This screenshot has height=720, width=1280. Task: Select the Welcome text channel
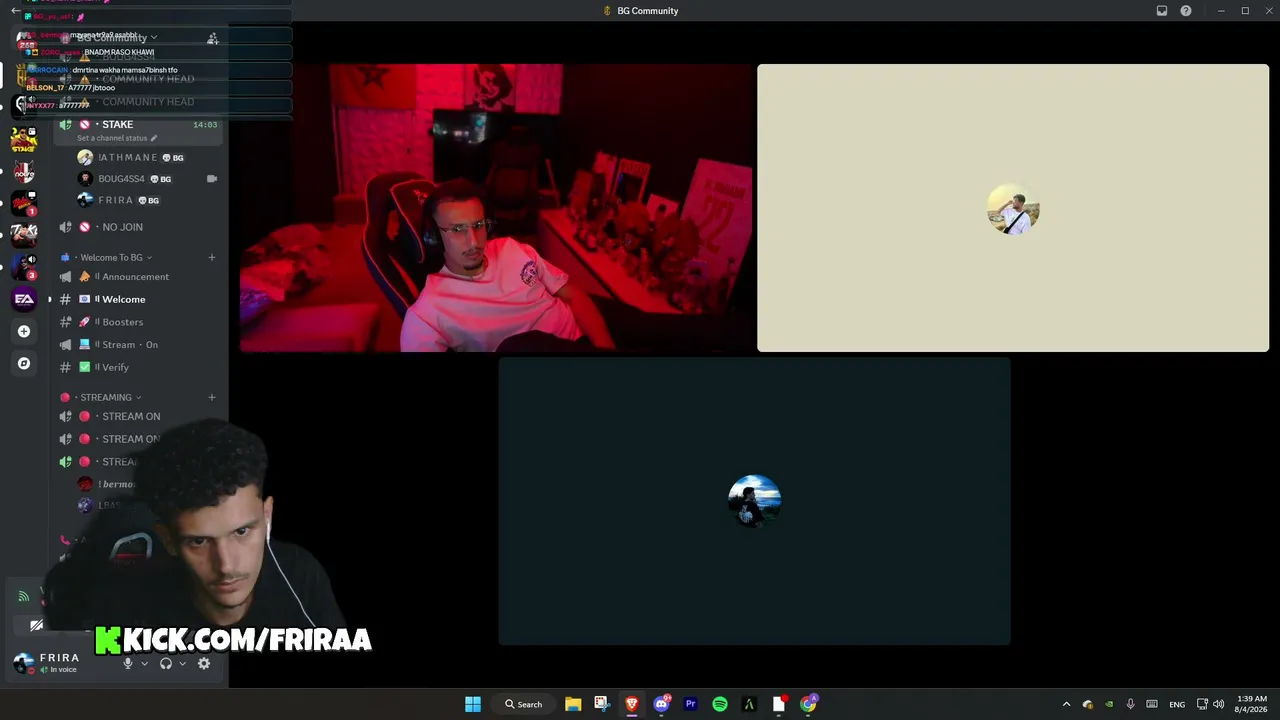coord(139,299)
